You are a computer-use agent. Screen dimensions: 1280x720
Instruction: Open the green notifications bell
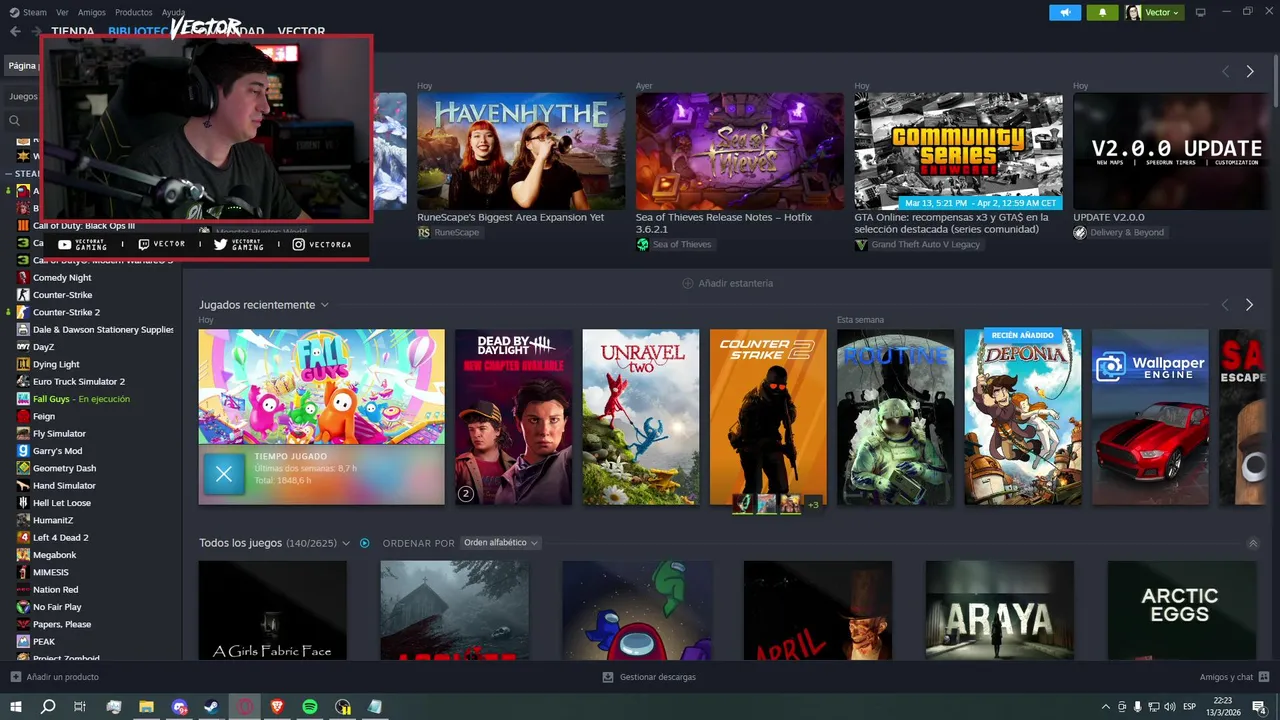click(1103, 12)
